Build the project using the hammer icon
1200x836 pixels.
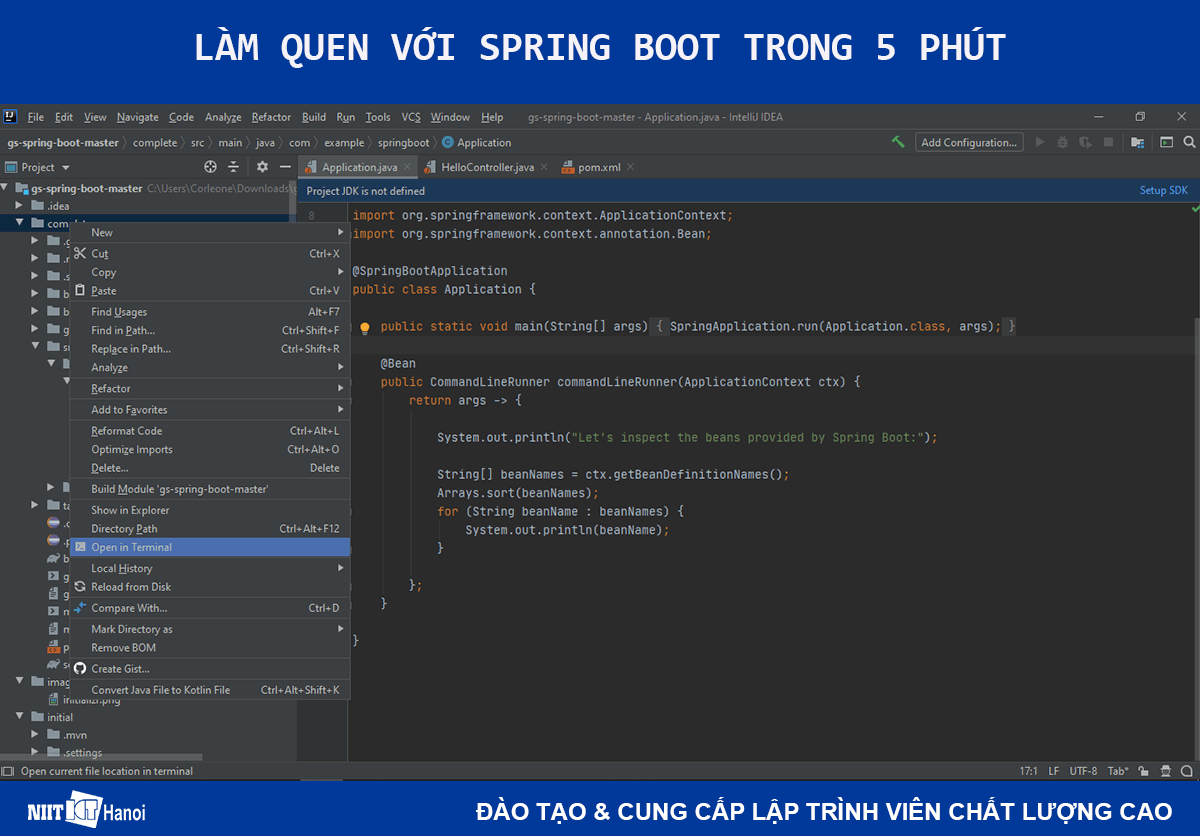(897, 142)
